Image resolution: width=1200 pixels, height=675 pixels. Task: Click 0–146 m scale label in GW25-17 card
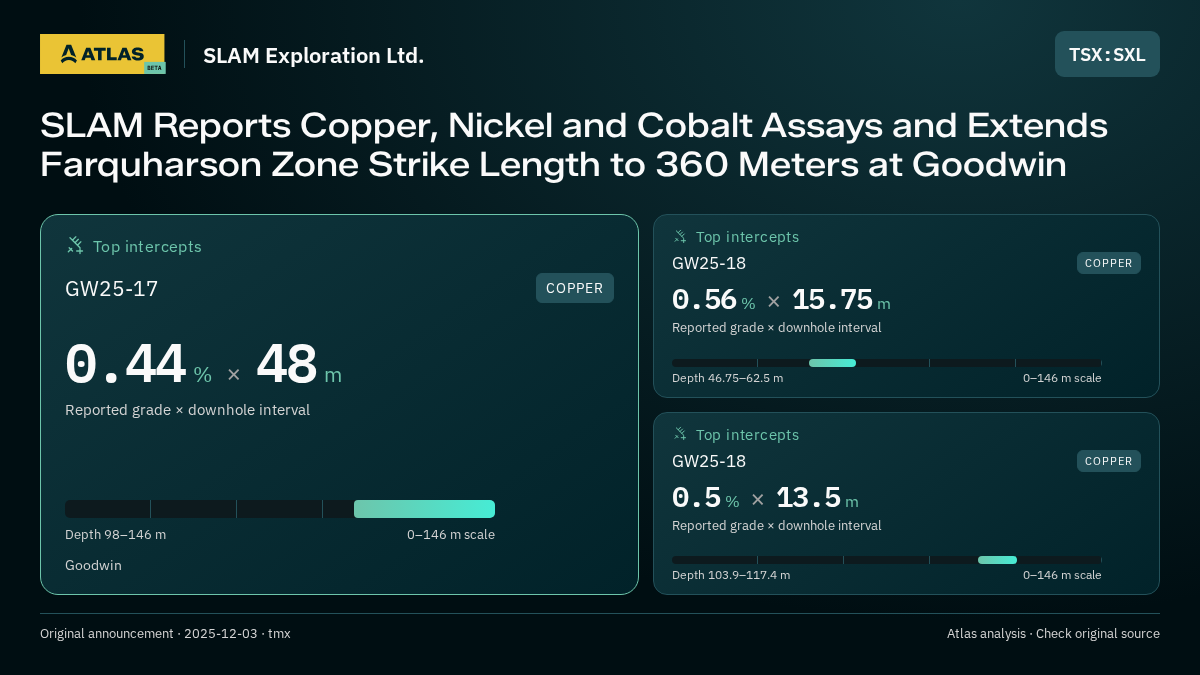pos(451,534)
